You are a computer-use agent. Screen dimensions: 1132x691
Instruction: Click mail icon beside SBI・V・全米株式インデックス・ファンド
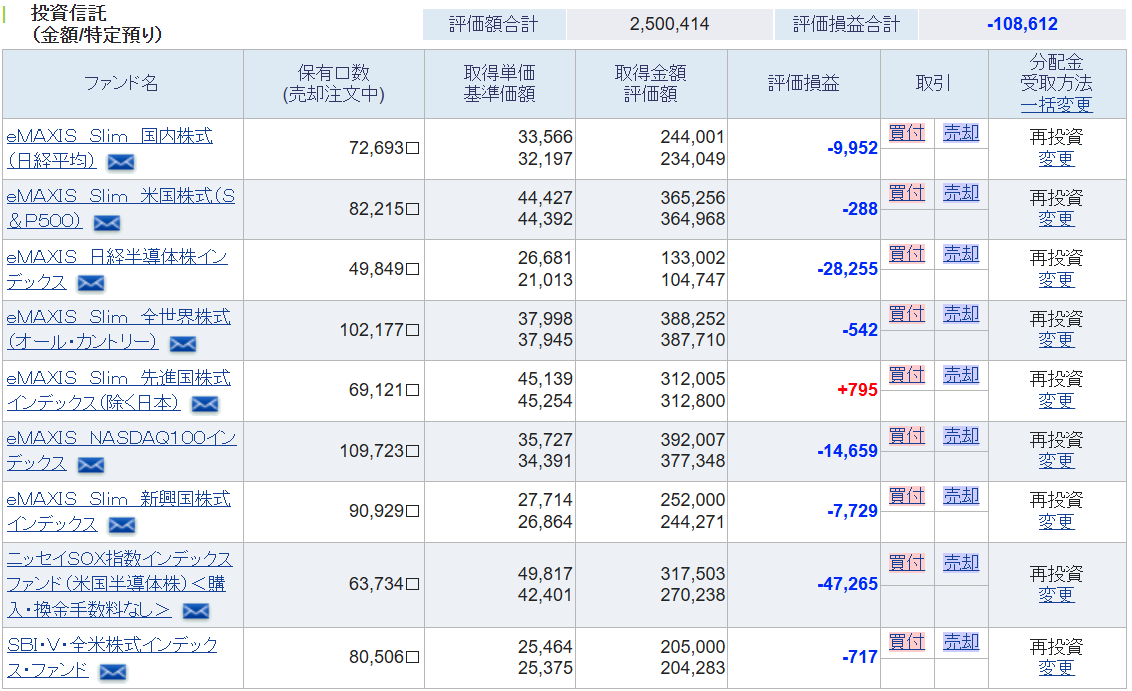tap(113, 672)
